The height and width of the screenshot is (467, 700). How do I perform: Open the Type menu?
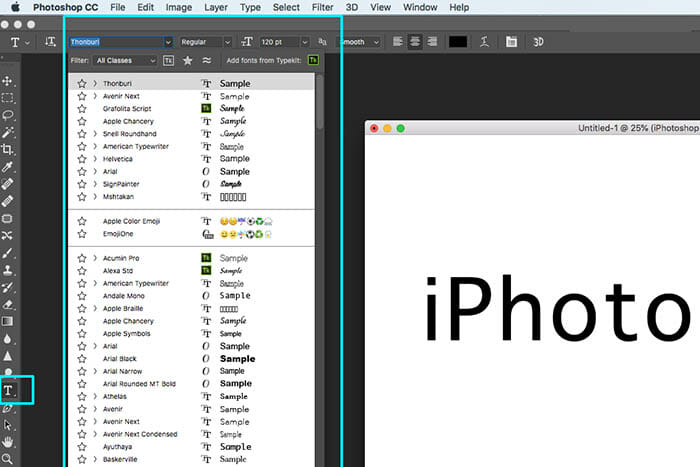pos(250,7)
